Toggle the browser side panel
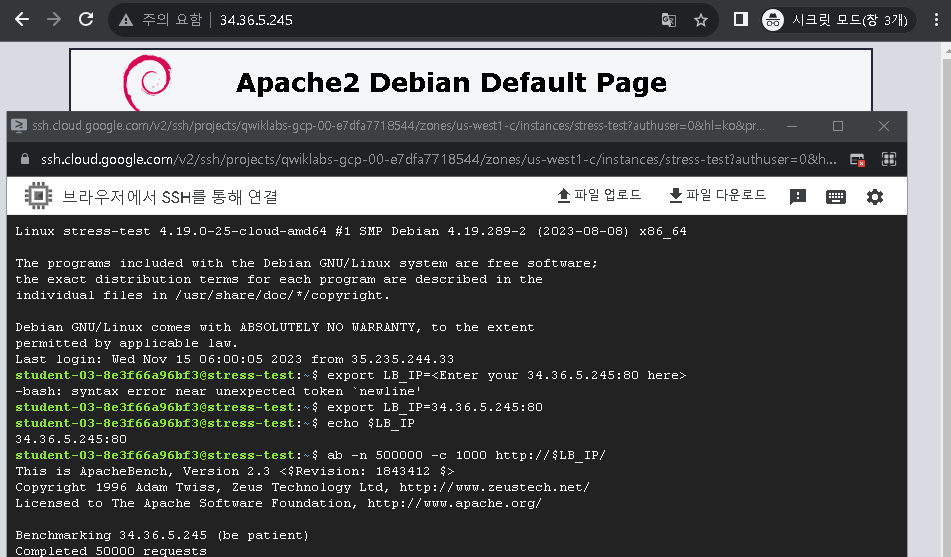This screenshot has width=951, height=557. [740, 19]
